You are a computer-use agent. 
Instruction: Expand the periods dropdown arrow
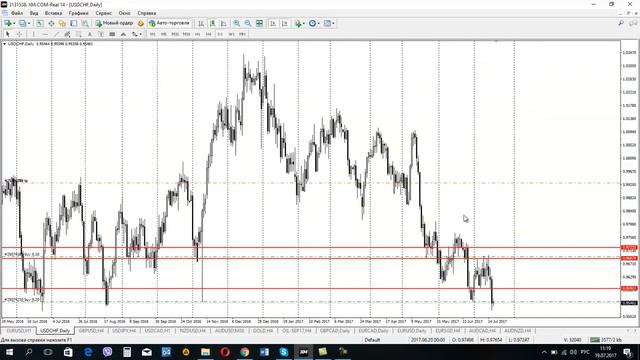pyautogui.click(x=318, y=23)
